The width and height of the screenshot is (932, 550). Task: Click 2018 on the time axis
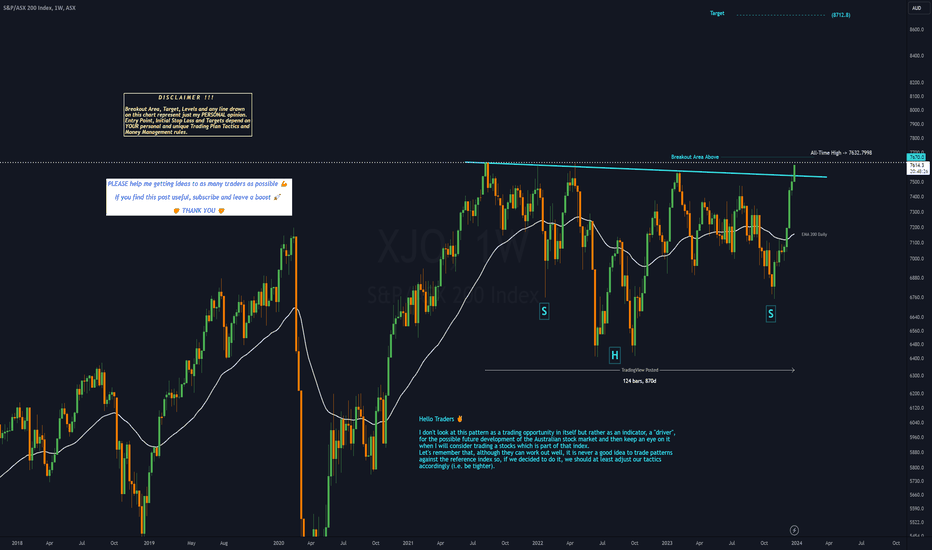coord(17,543)
